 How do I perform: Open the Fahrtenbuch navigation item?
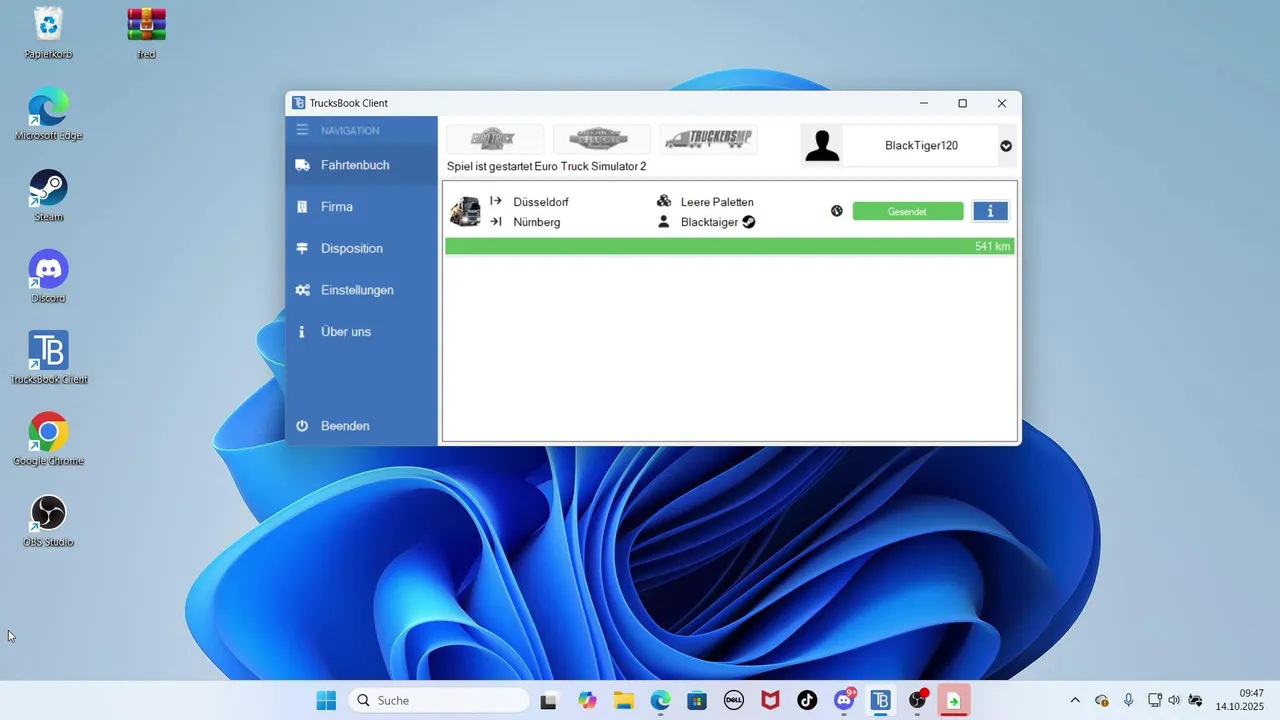361,165
